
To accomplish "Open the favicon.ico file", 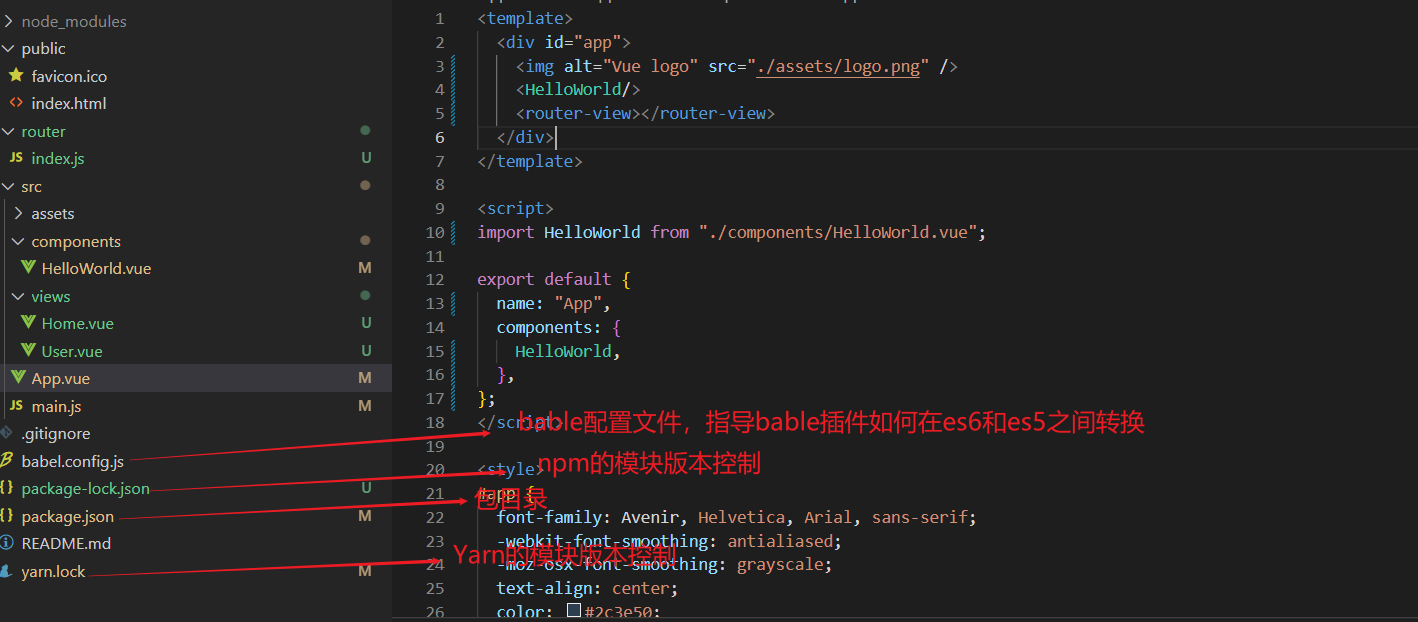I will click(x=69, y=76).
